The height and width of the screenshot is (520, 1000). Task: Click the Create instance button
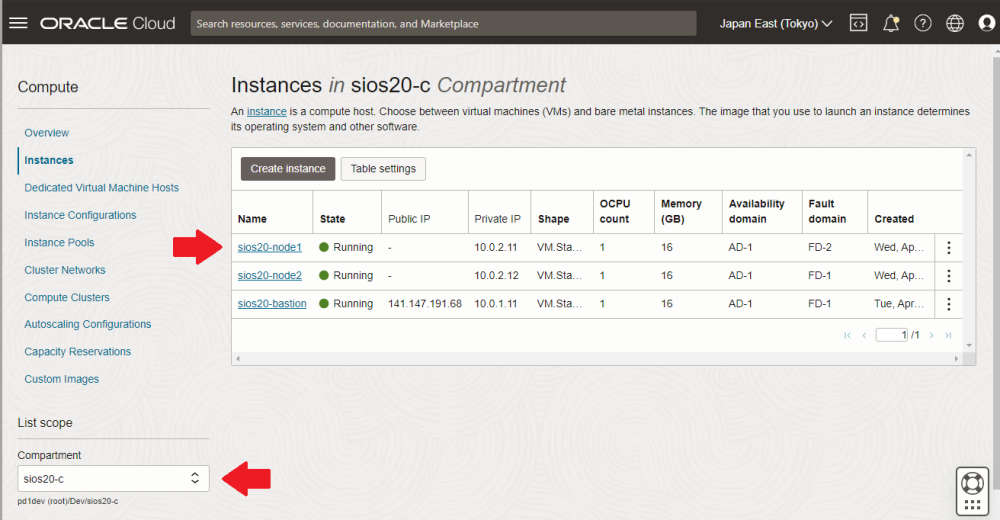pos(288,169)
